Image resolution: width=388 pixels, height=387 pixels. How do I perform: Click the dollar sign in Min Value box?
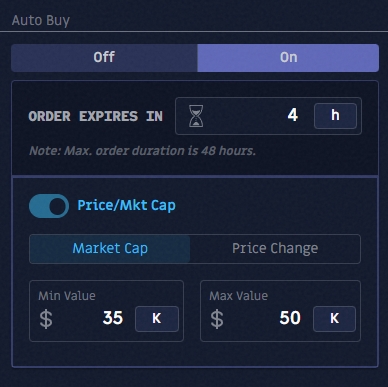[x=46, y=319]
